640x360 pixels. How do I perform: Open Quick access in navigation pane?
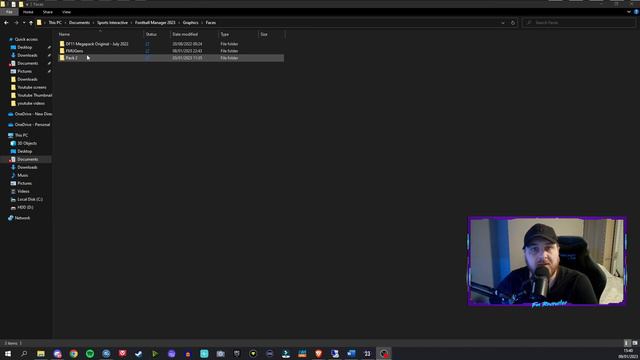tap(26, 40)
